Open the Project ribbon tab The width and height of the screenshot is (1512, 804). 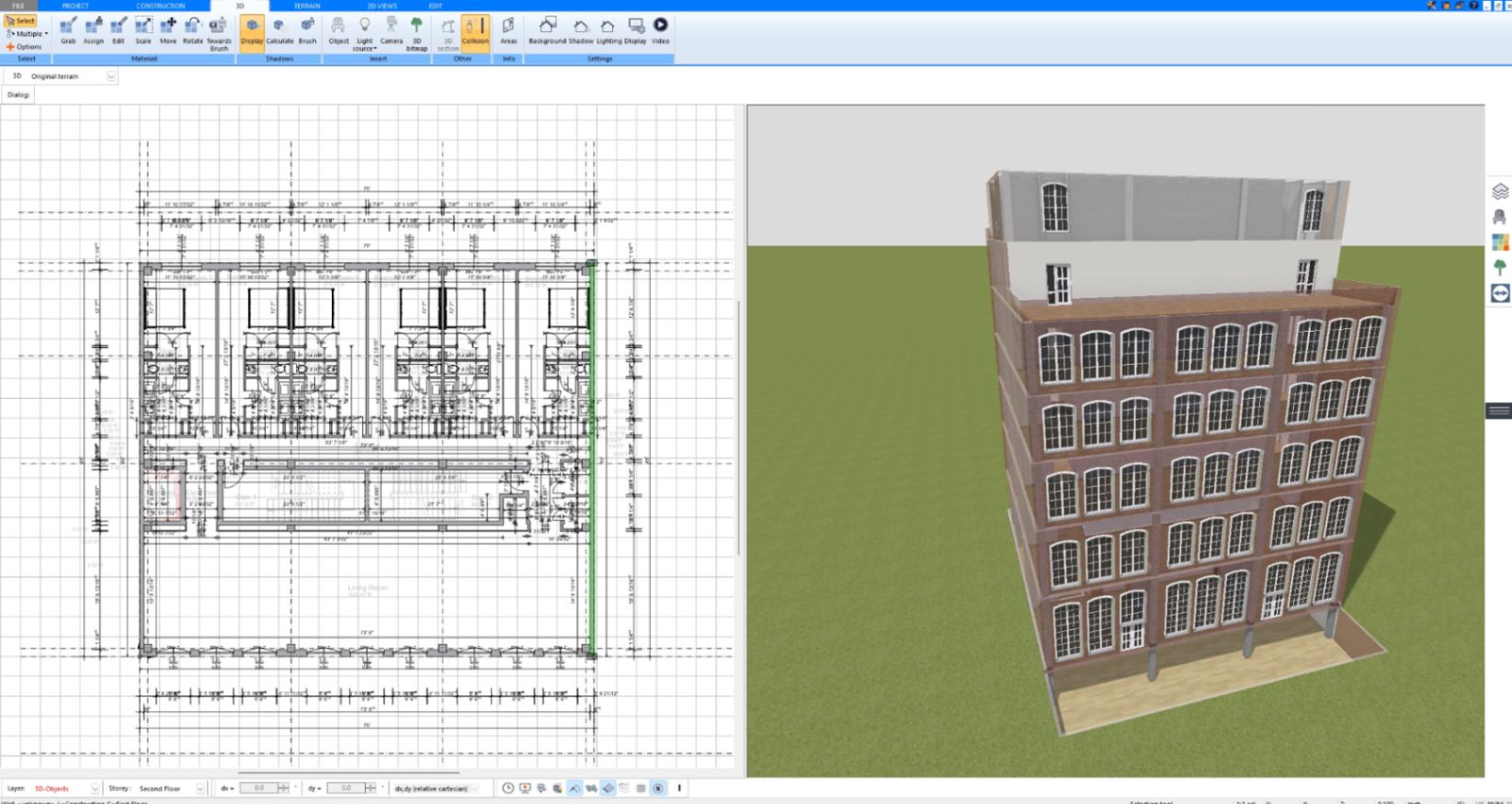point(75,6)
